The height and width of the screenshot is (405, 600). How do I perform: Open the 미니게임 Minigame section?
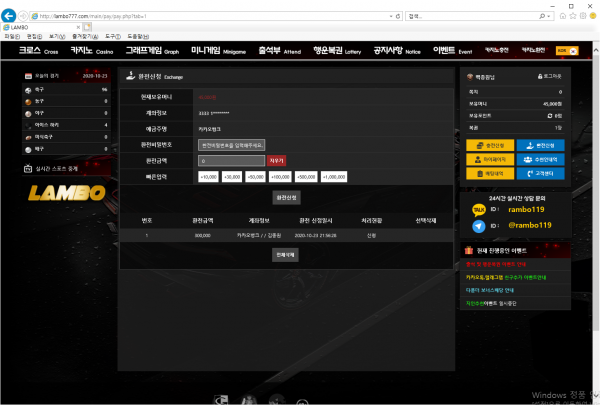[218, 51]
